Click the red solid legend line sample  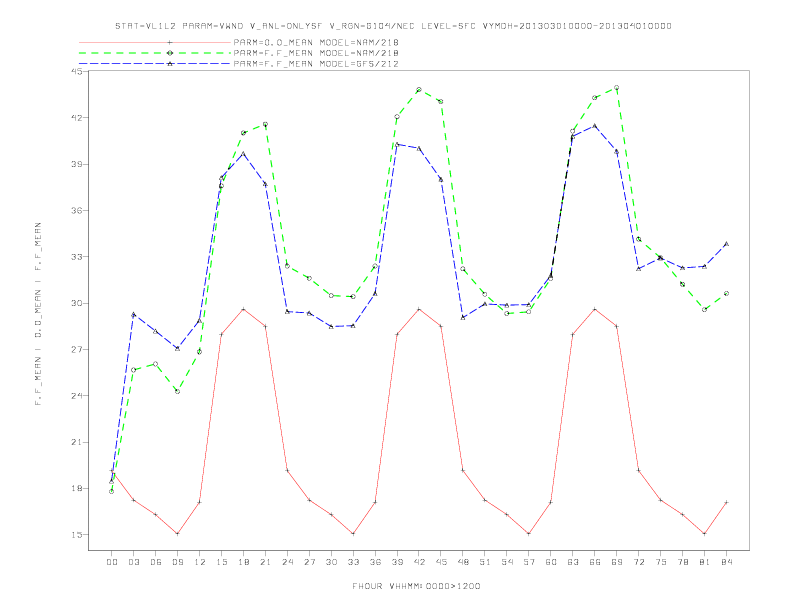pos(155,42)
